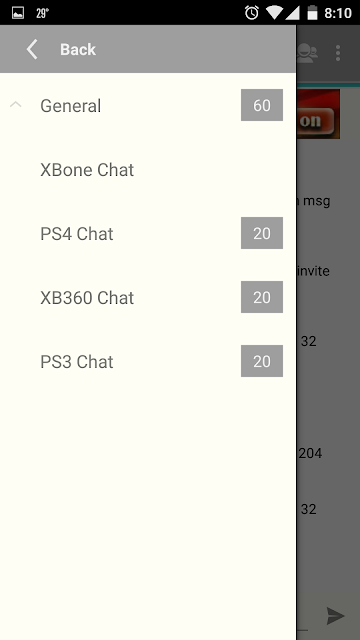360x640 pixels.
Task: Tap the Back arrow icon
Action: coord(32,49)
